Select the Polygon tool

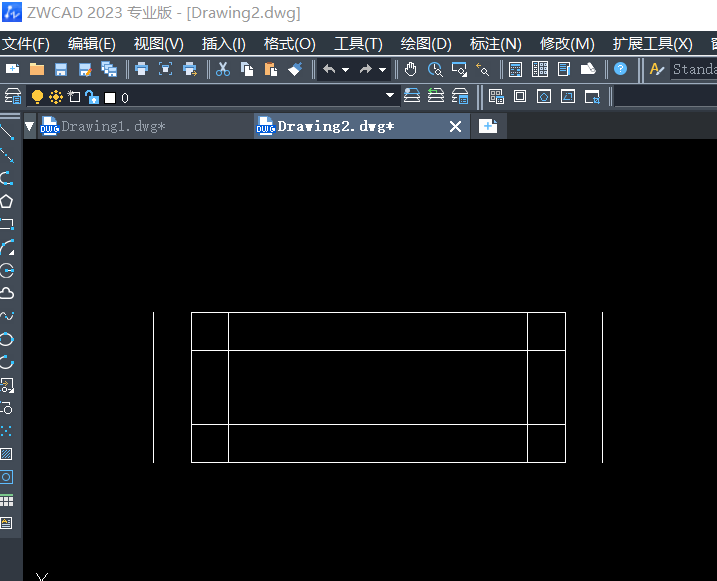[x=7, y=201]
